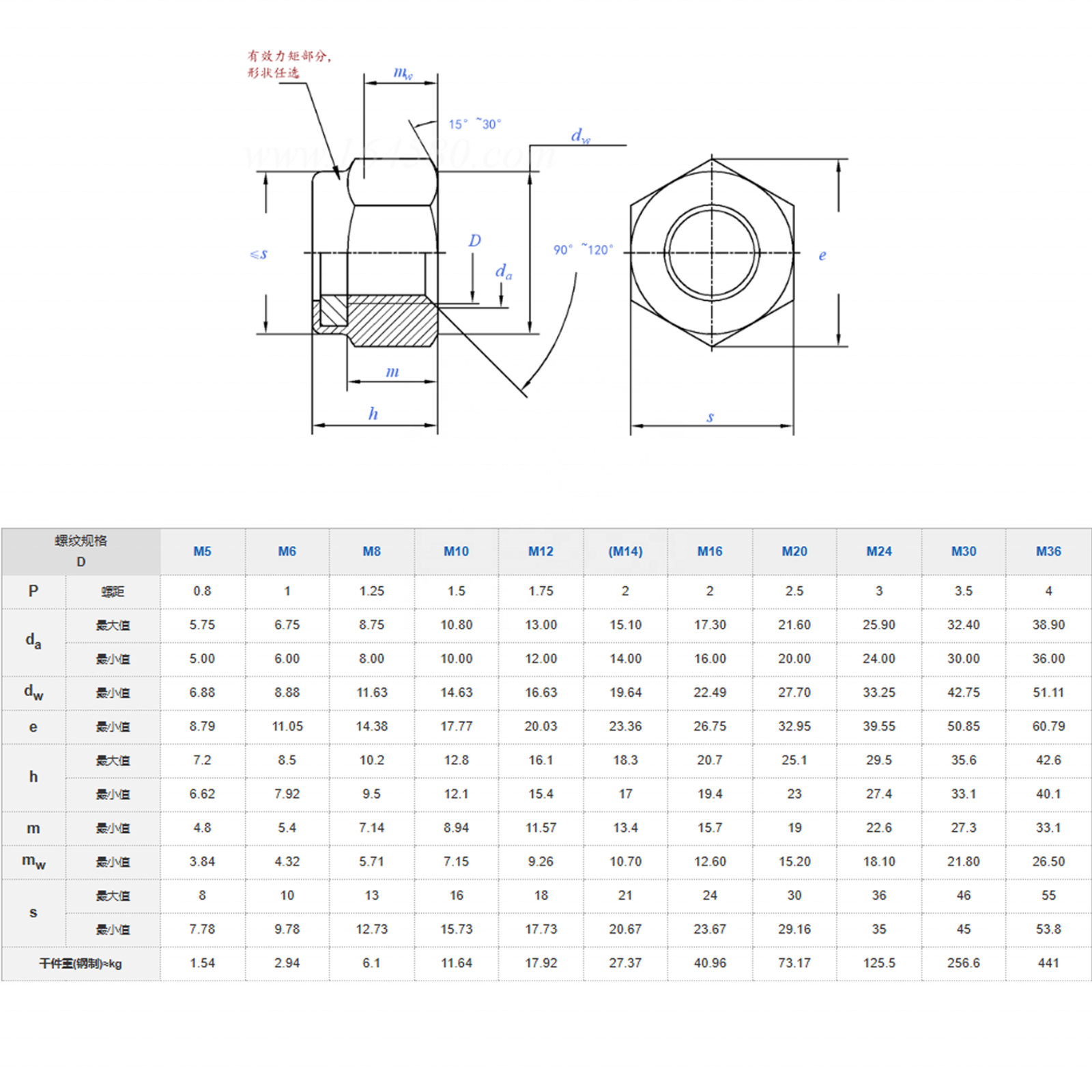Click the nut side cross-section drawing
Viewport: 1092px width, 1092px height.
pyautogui.click(x=375, y=253)
